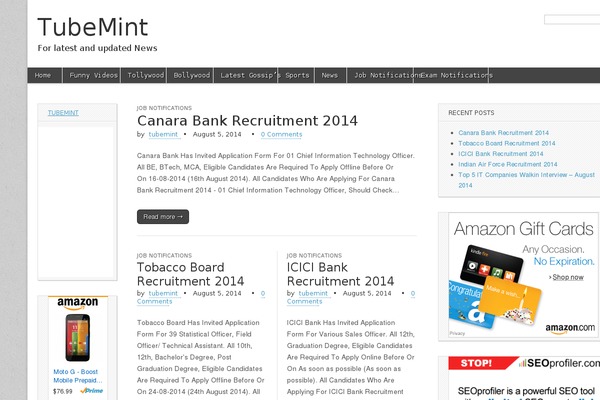The width and height of the screenshot is (600, 400).
Task: Go to the Bollywood section
Action: 191,75
